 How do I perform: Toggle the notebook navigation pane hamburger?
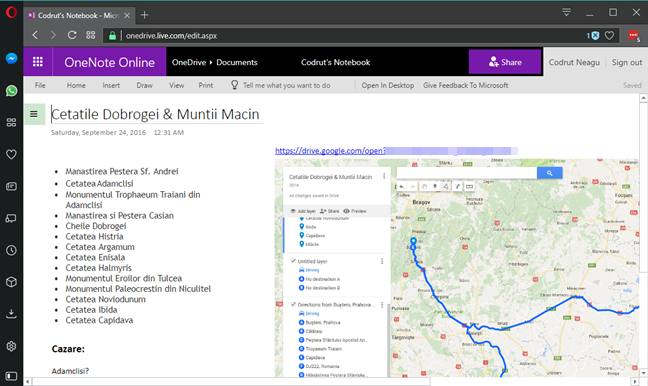[34, 114]
